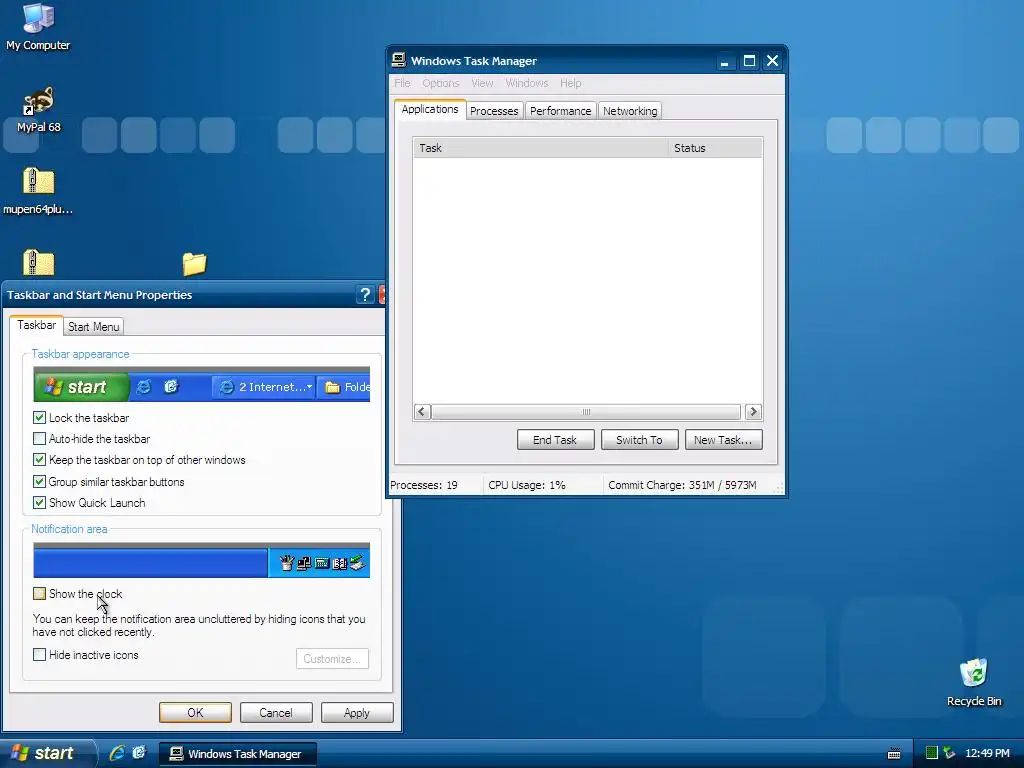This screenshot has width=1024, height=768.
Task: Click the tray clock showing 12:49 PM
Action: point(987,753)
